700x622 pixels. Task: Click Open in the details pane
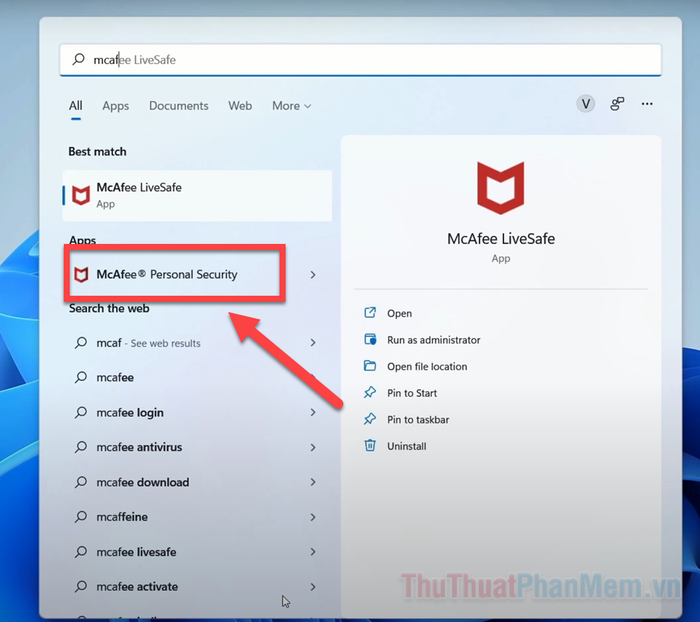[x=399, y=313]
